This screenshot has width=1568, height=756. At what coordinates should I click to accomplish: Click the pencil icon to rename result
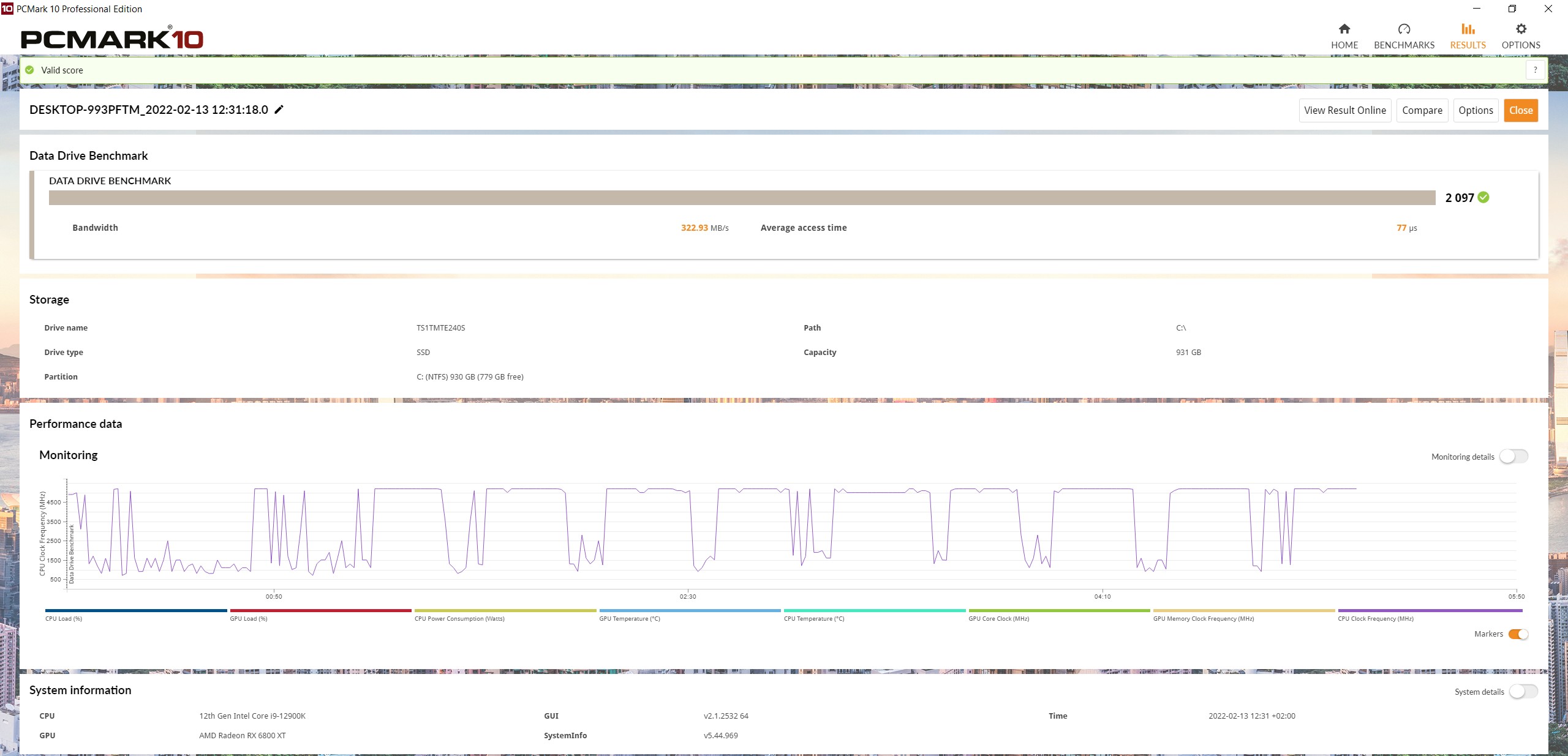click(279, 110)
